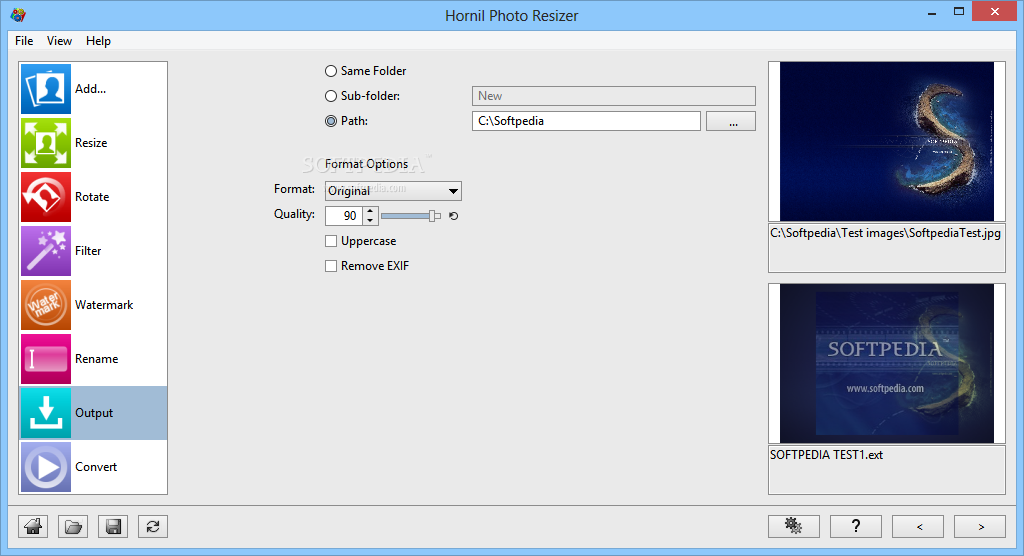1024x556 pixels.
Task: Tick the Remove EXIF checkbox
Action: point(331,266)
